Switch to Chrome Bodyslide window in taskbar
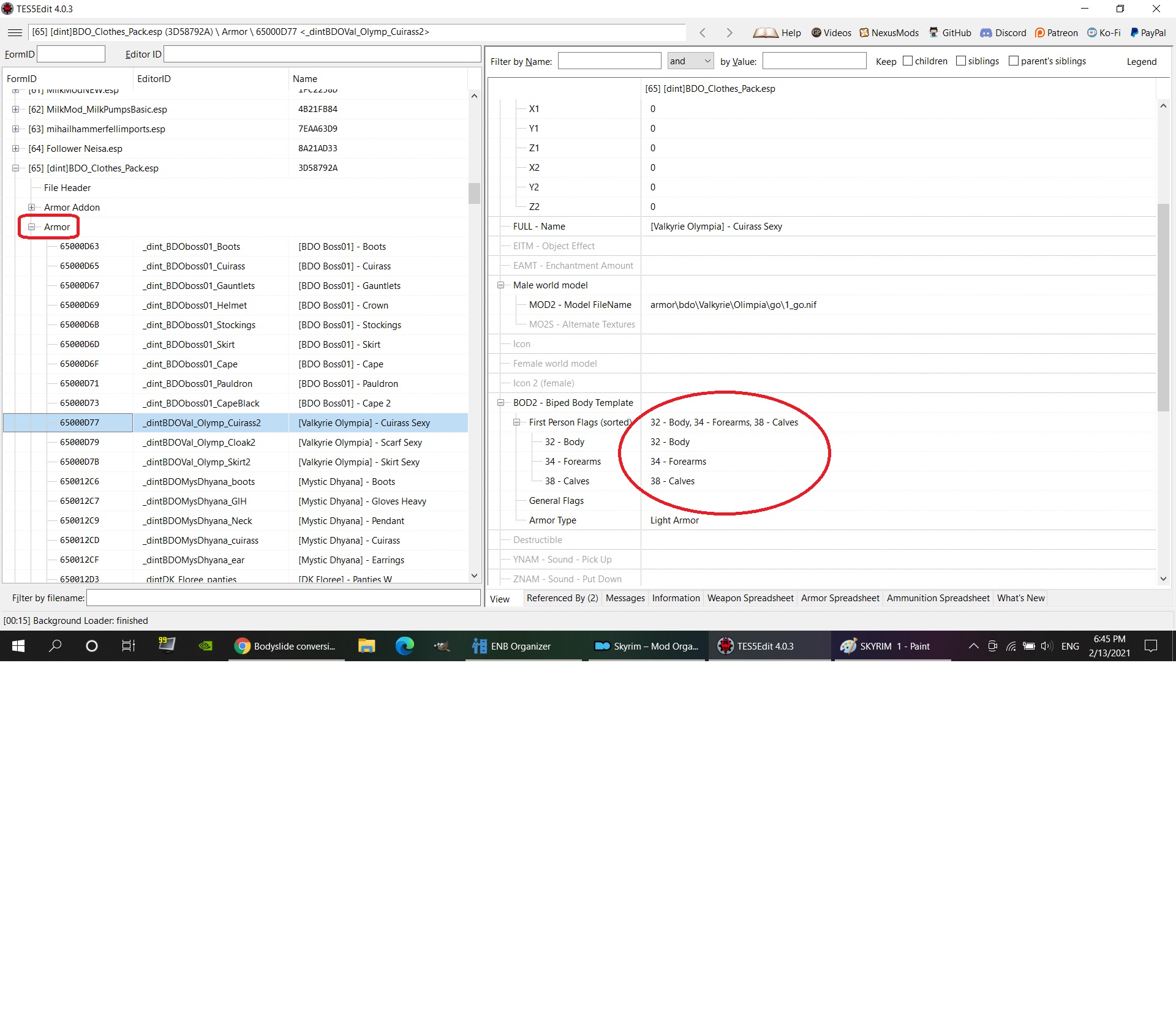 click(x=286, y=646)
